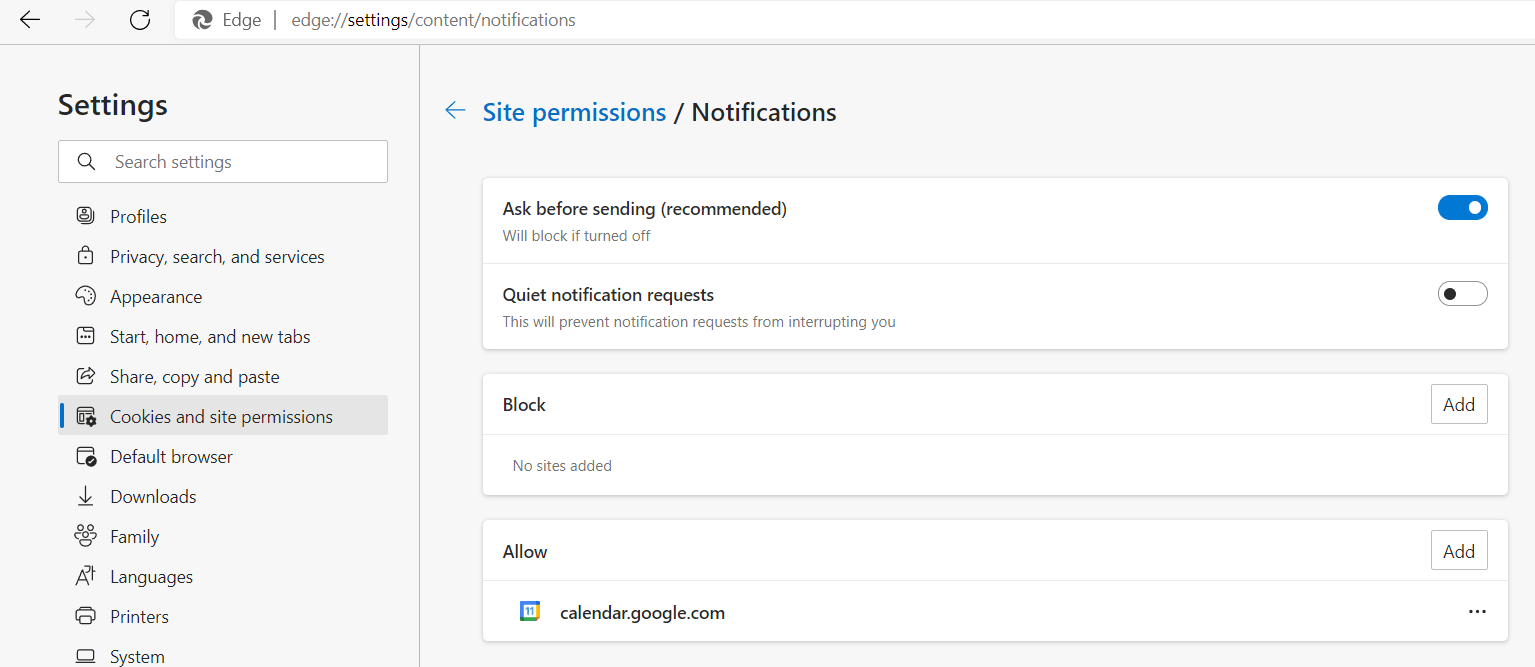The height and width of the screenshot is (667, 1535).
Task: Open Share, copy and paste settings
Action: point(194,377)
